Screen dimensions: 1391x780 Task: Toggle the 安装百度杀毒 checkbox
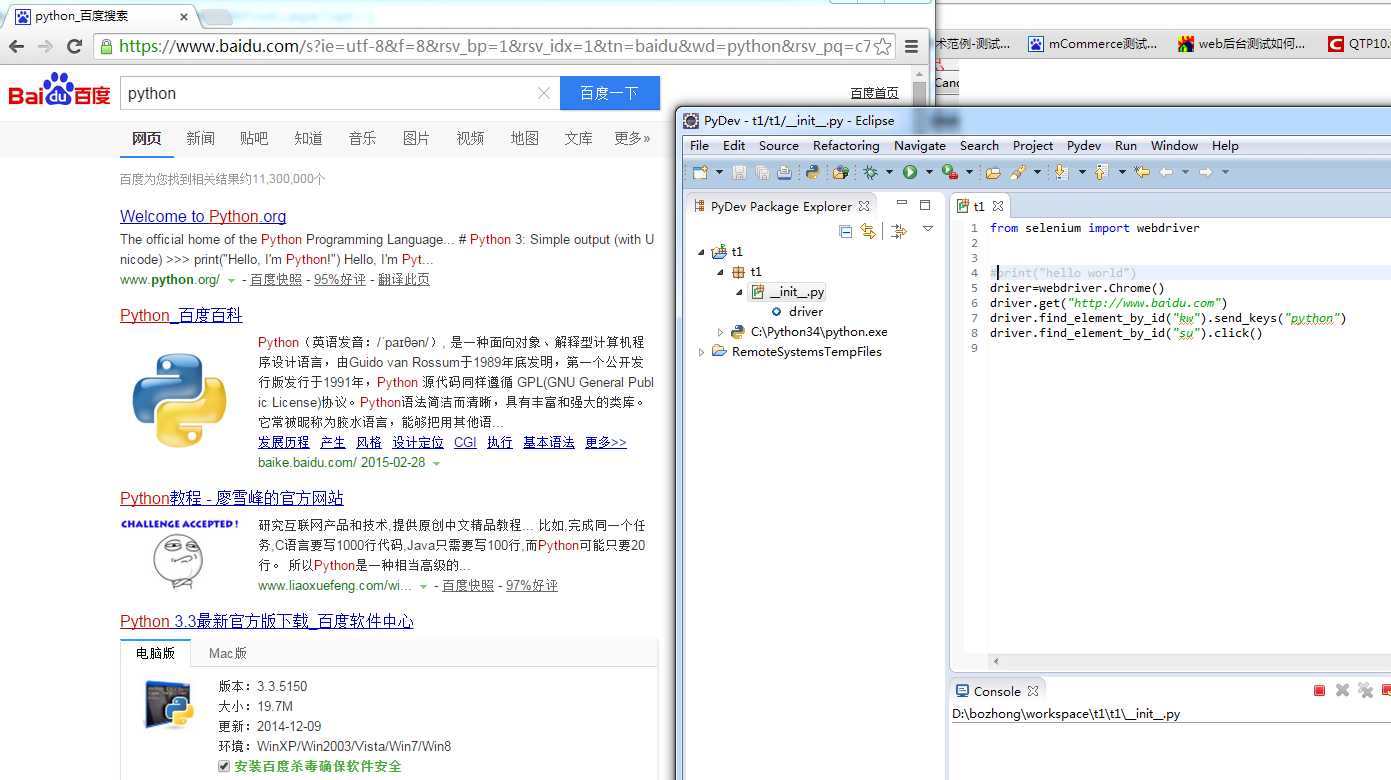(x=224, y=766)
